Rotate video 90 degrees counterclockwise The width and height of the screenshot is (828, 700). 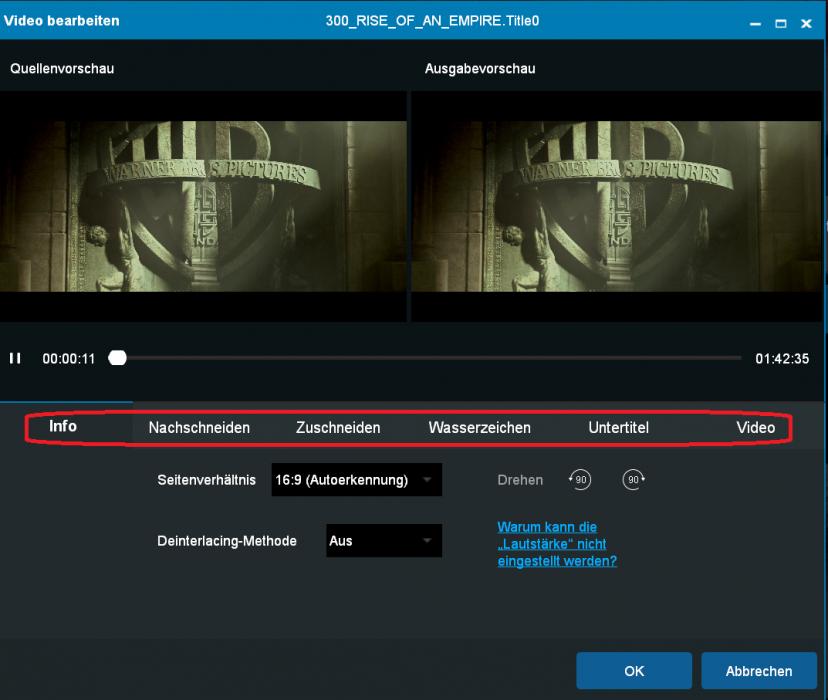[x=580, y=479]
